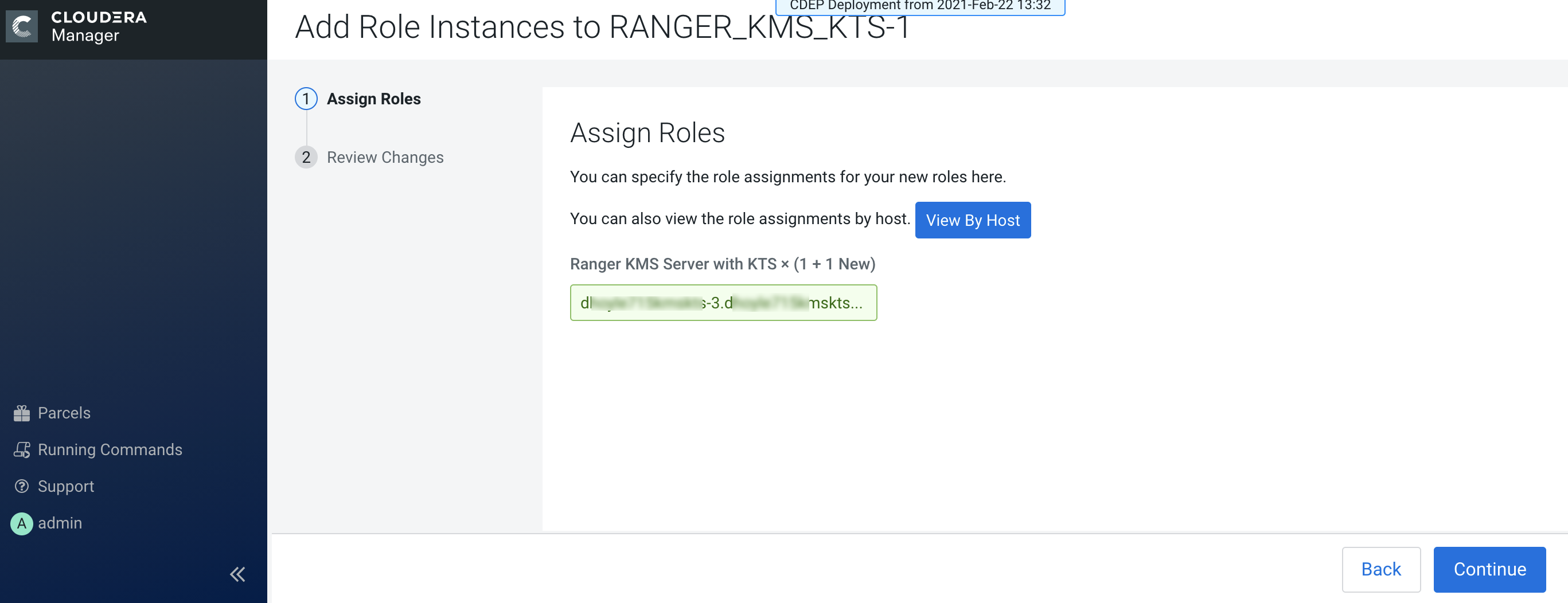Open the admin user menu
1568x603 pixels.
tap(60, 523)
